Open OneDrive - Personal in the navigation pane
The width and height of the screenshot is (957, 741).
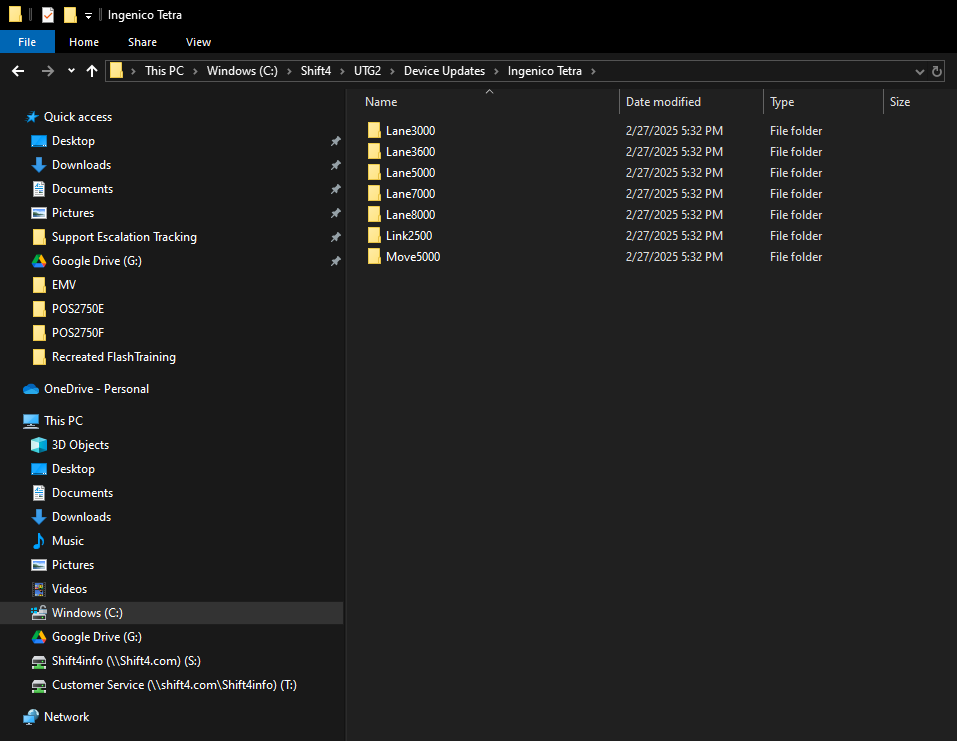pyautogui.click(x=96, y=389)
